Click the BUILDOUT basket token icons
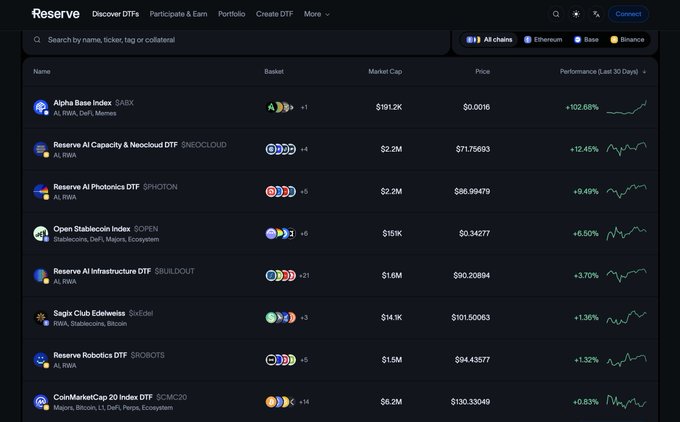This screenshot has height=422, width=680. tap(281, 275)
